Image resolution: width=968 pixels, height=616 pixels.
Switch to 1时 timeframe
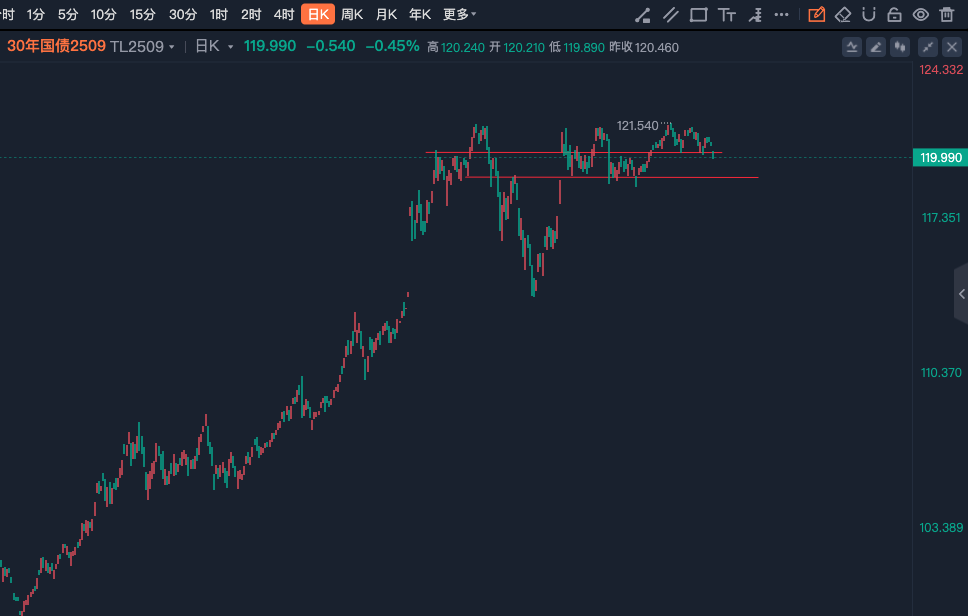(219, 14)
